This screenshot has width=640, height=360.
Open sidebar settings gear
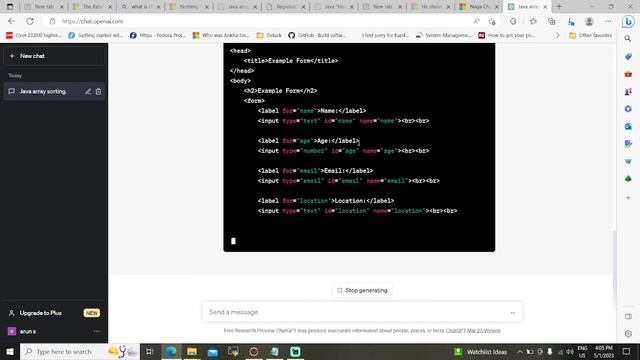click(x=628, y=334)
